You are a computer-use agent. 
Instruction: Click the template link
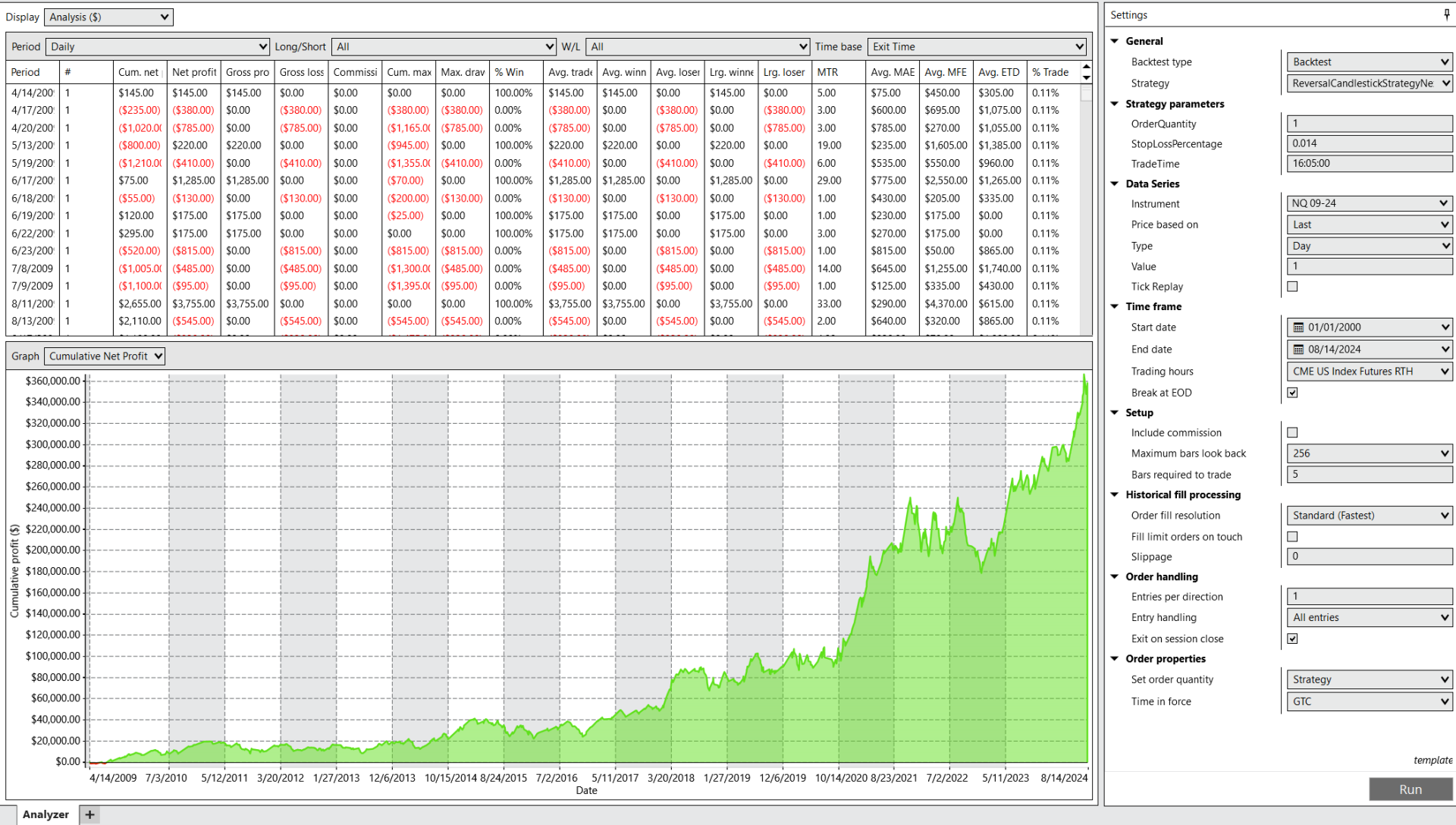(x=1432, y=760)
